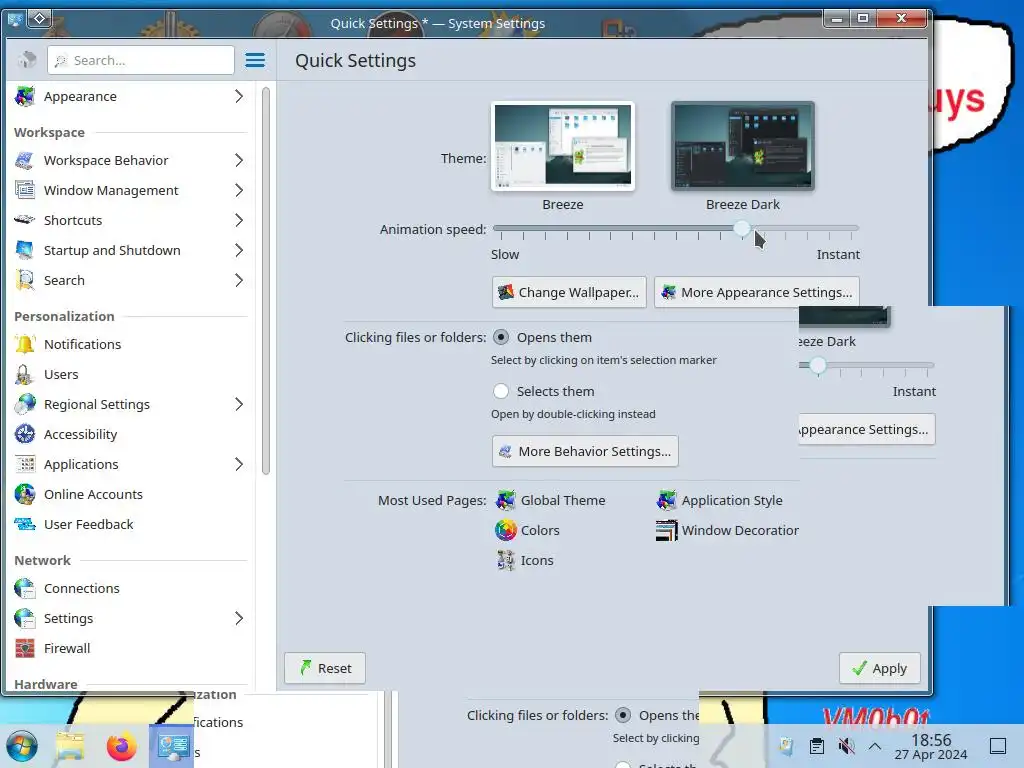Click the Change Wallpaper button
The height and width of the screenshot is (768, 1024).
point(569,292)
